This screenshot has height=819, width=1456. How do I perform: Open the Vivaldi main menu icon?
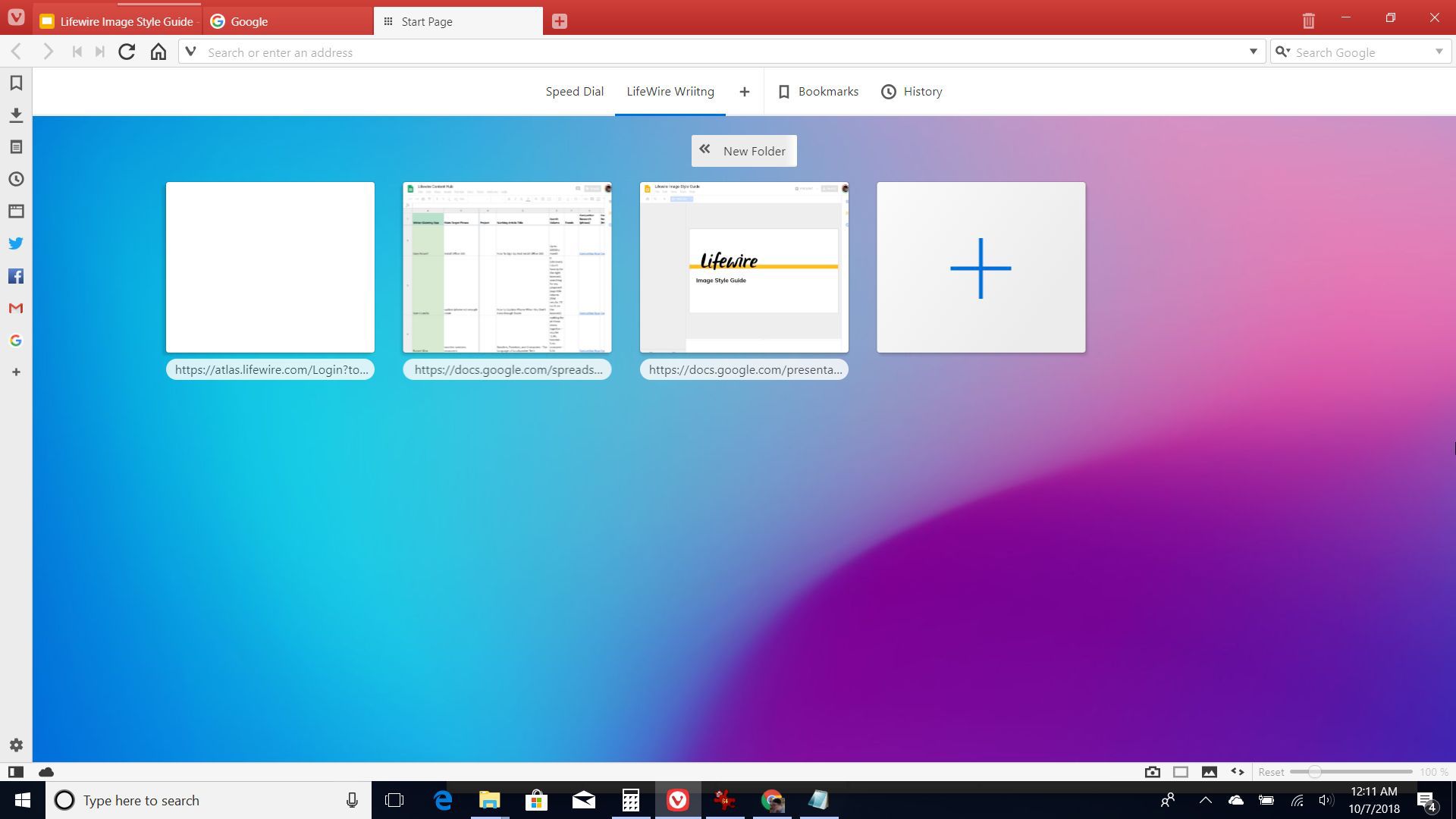[16, 17]
